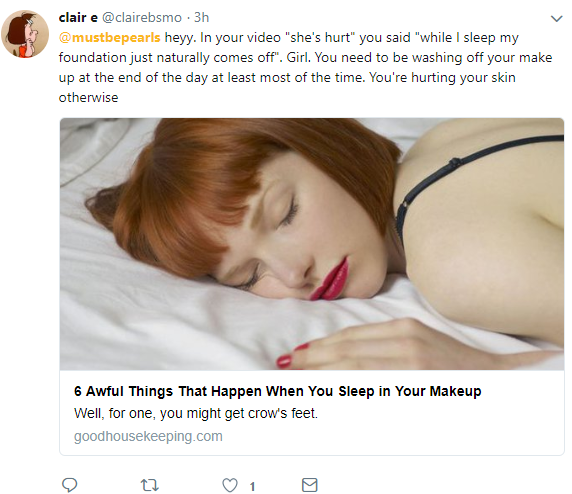This screenshot has height=494, width=572.
Task: Open the sleeping woman article image
Action: [x=312, y=244]
